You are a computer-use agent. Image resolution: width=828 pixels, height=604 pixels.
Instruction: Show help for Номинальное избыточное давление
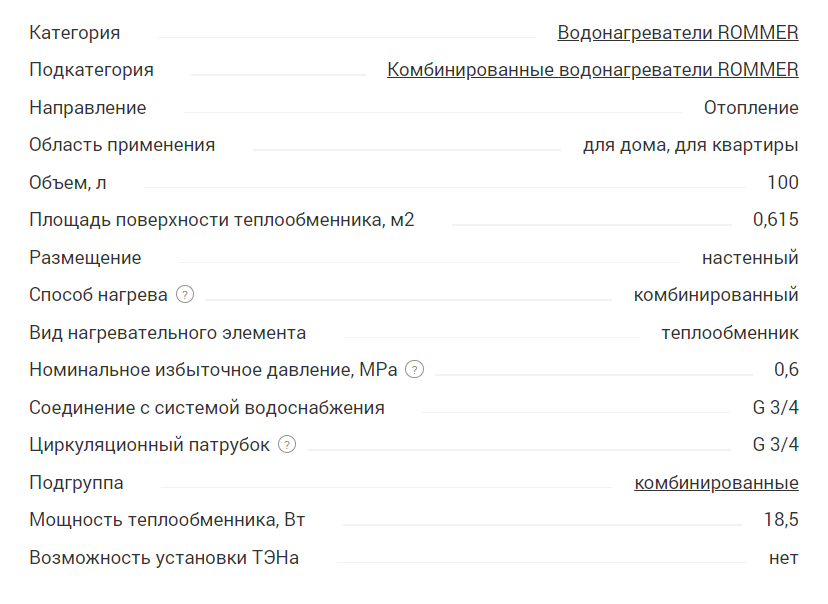coord(415,370)
